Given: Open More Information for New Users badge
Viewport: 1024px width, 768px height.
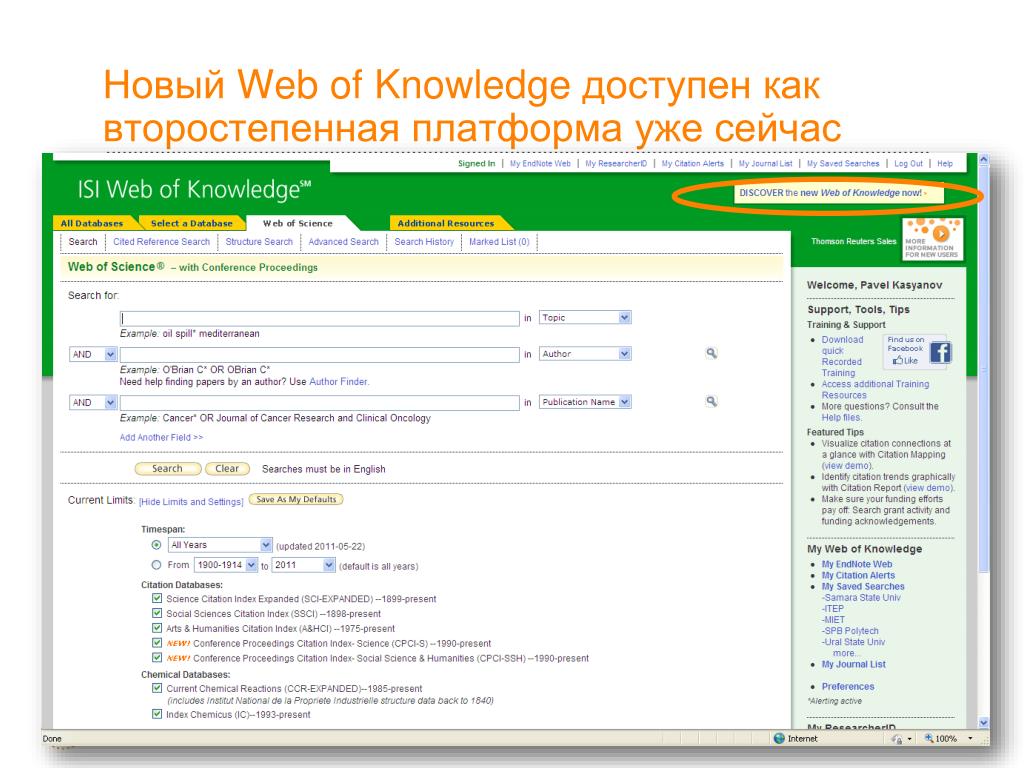Looking at the screenshot, I should (932, 239).
